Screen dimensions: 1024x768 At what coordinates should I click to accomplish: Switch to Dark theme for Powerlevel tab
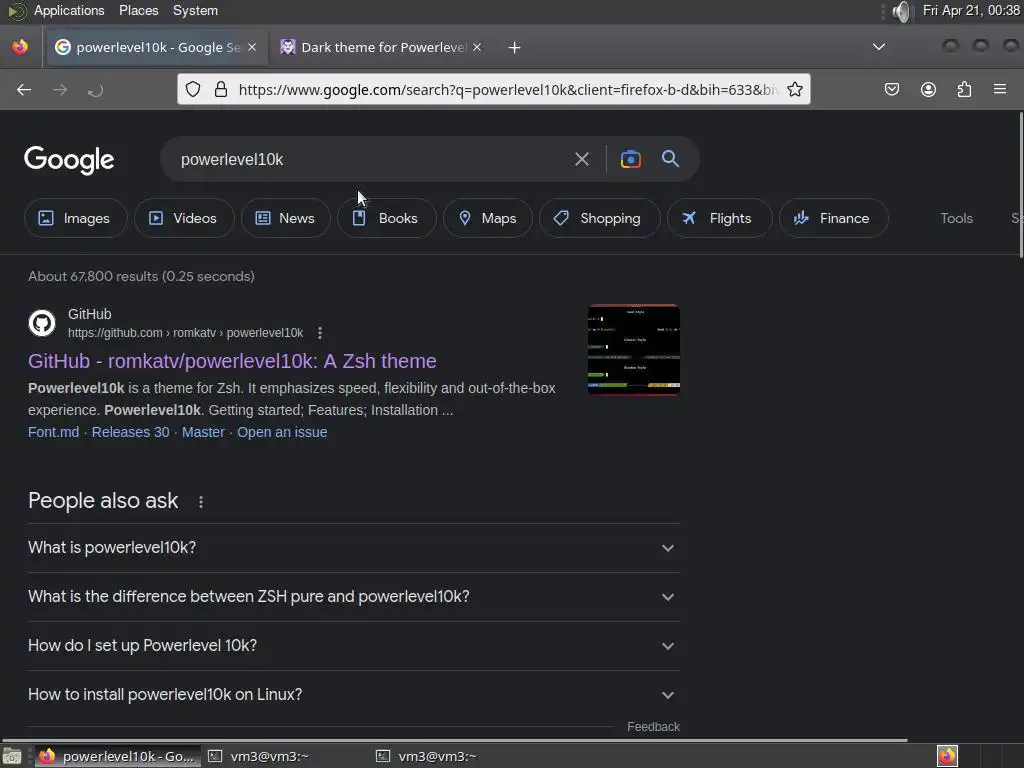(381, 47)
